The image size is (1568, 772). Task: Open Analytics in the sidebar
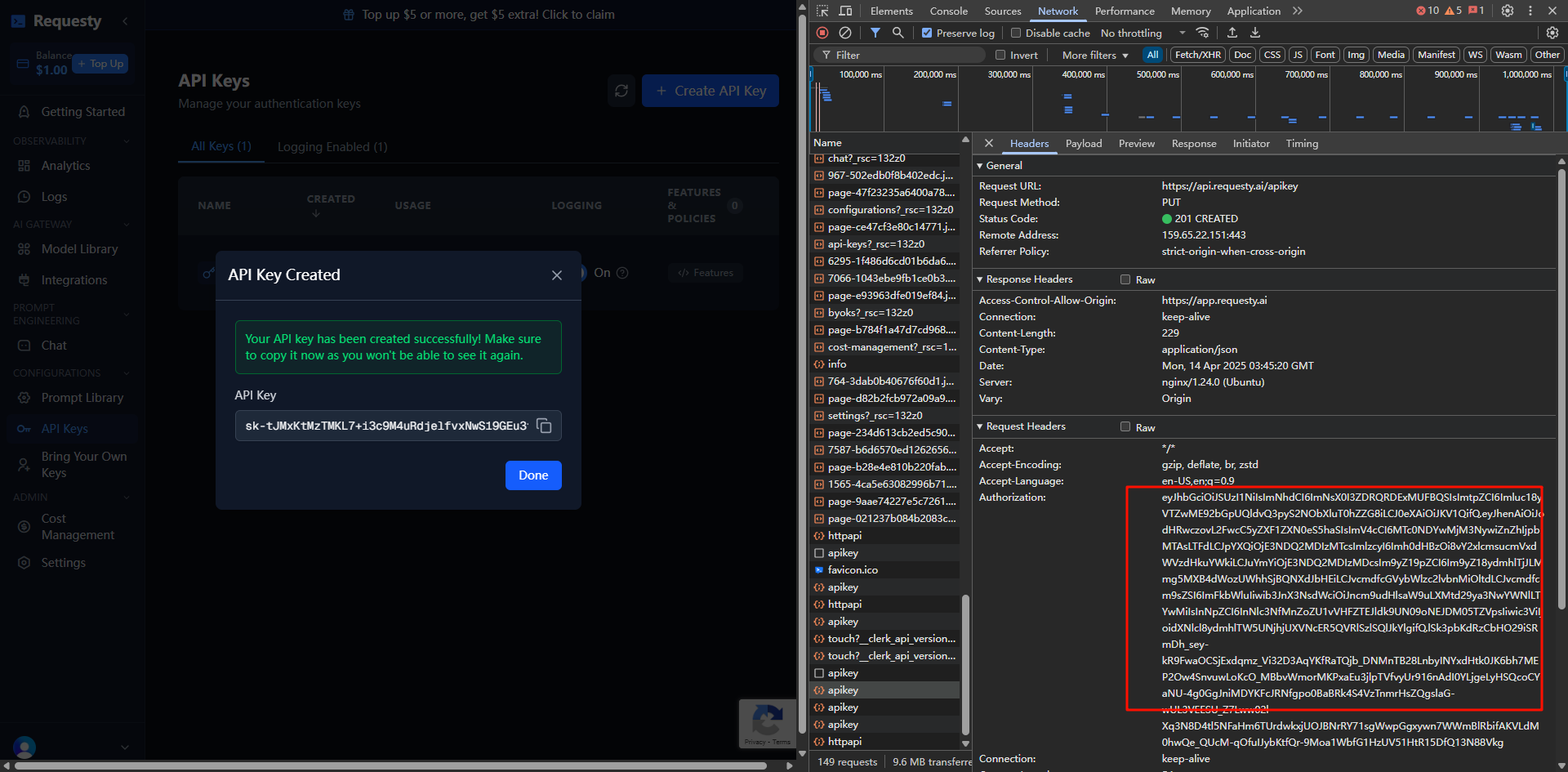[x=65, y=166]
